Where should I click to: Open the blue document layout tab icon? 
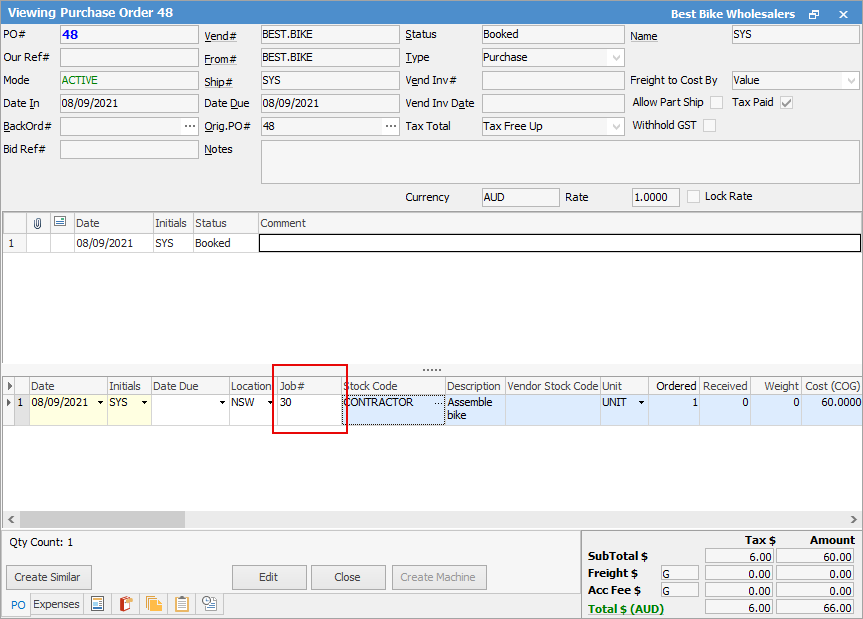98,604
